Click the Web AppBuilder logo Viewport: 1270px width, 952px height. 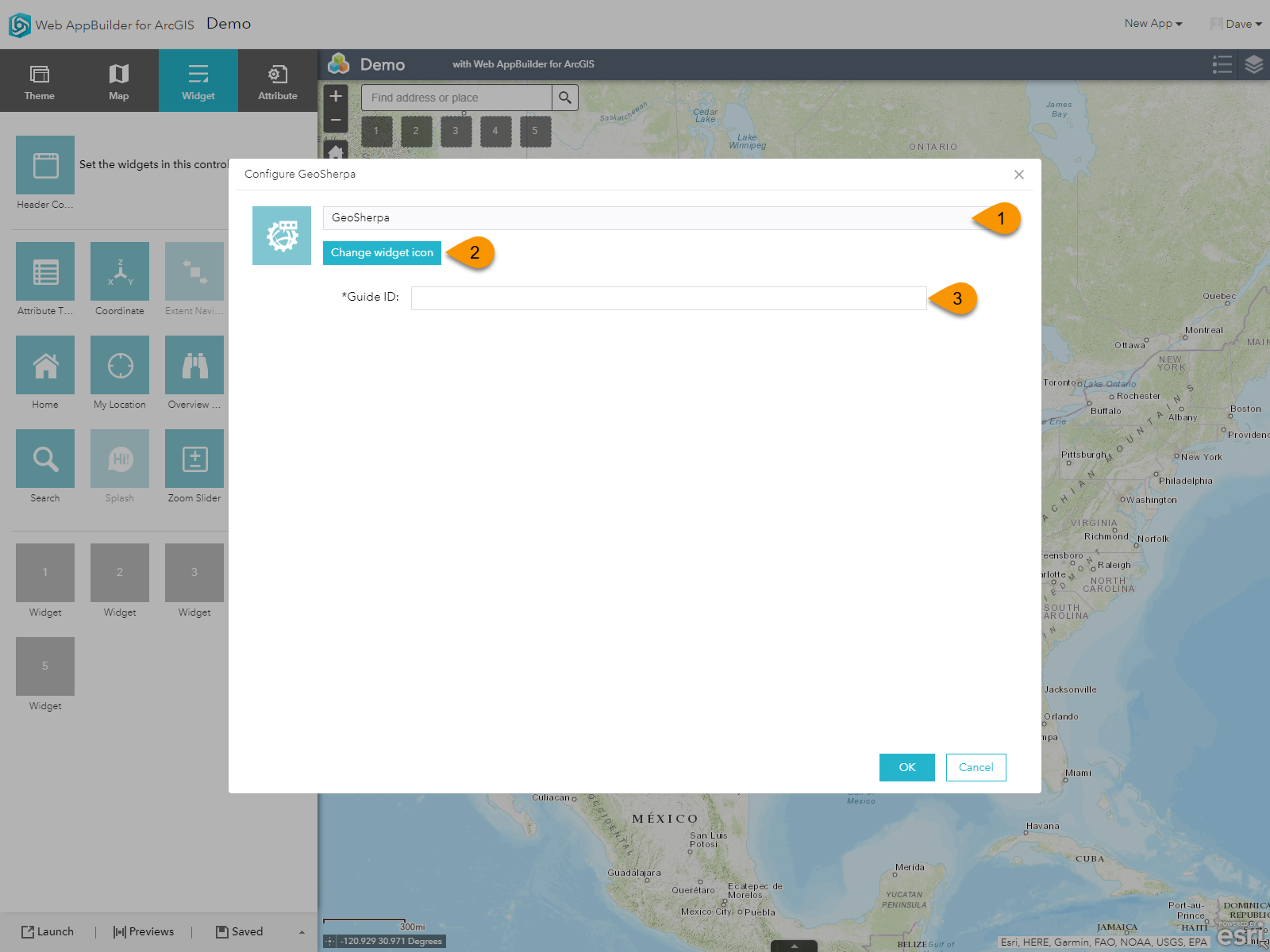pyautogui.click(x=20, y=25)
